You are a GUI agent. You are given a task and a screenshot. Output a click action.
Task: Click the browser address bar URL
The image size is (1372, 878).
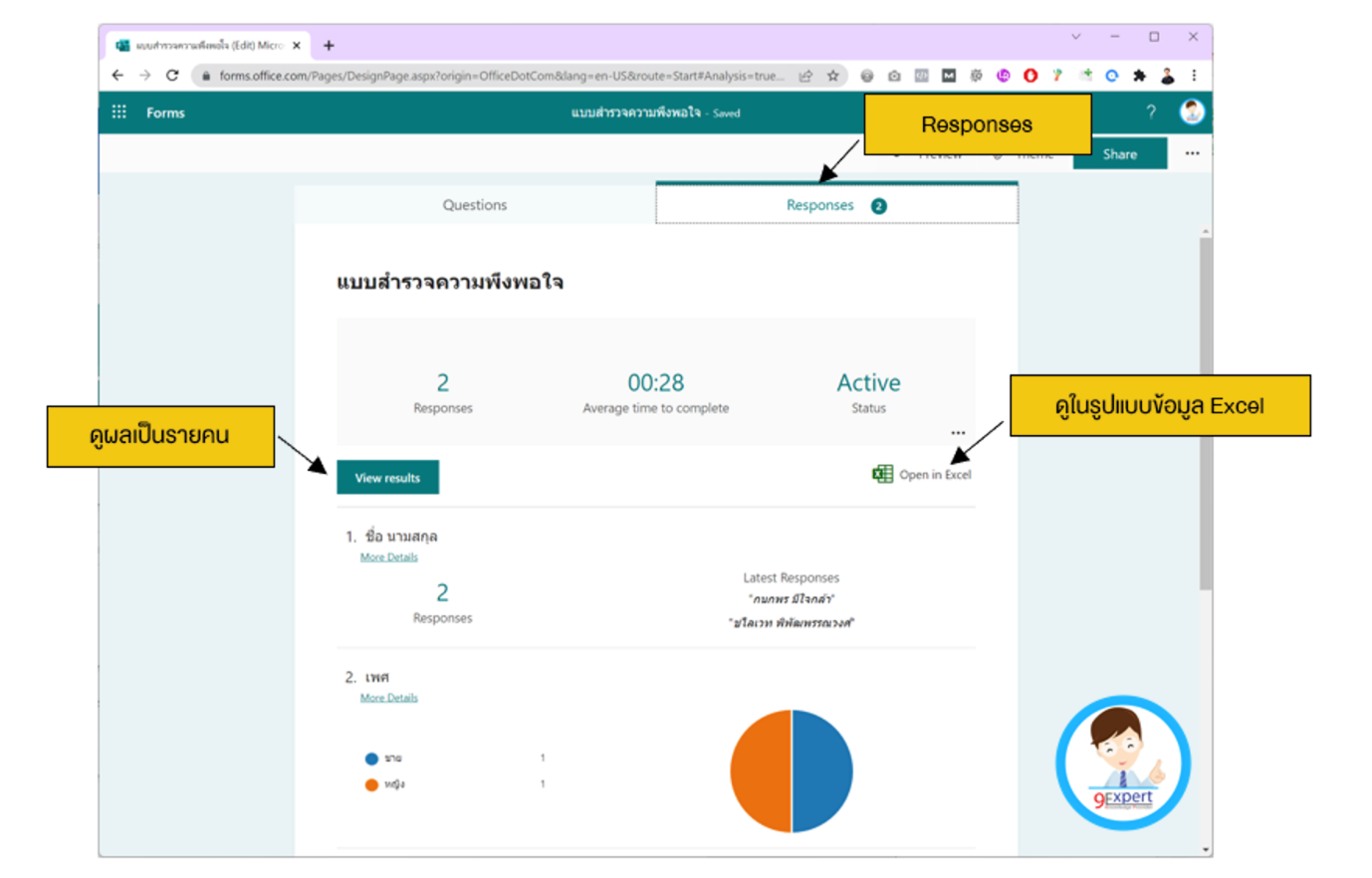tap(498, 76)
